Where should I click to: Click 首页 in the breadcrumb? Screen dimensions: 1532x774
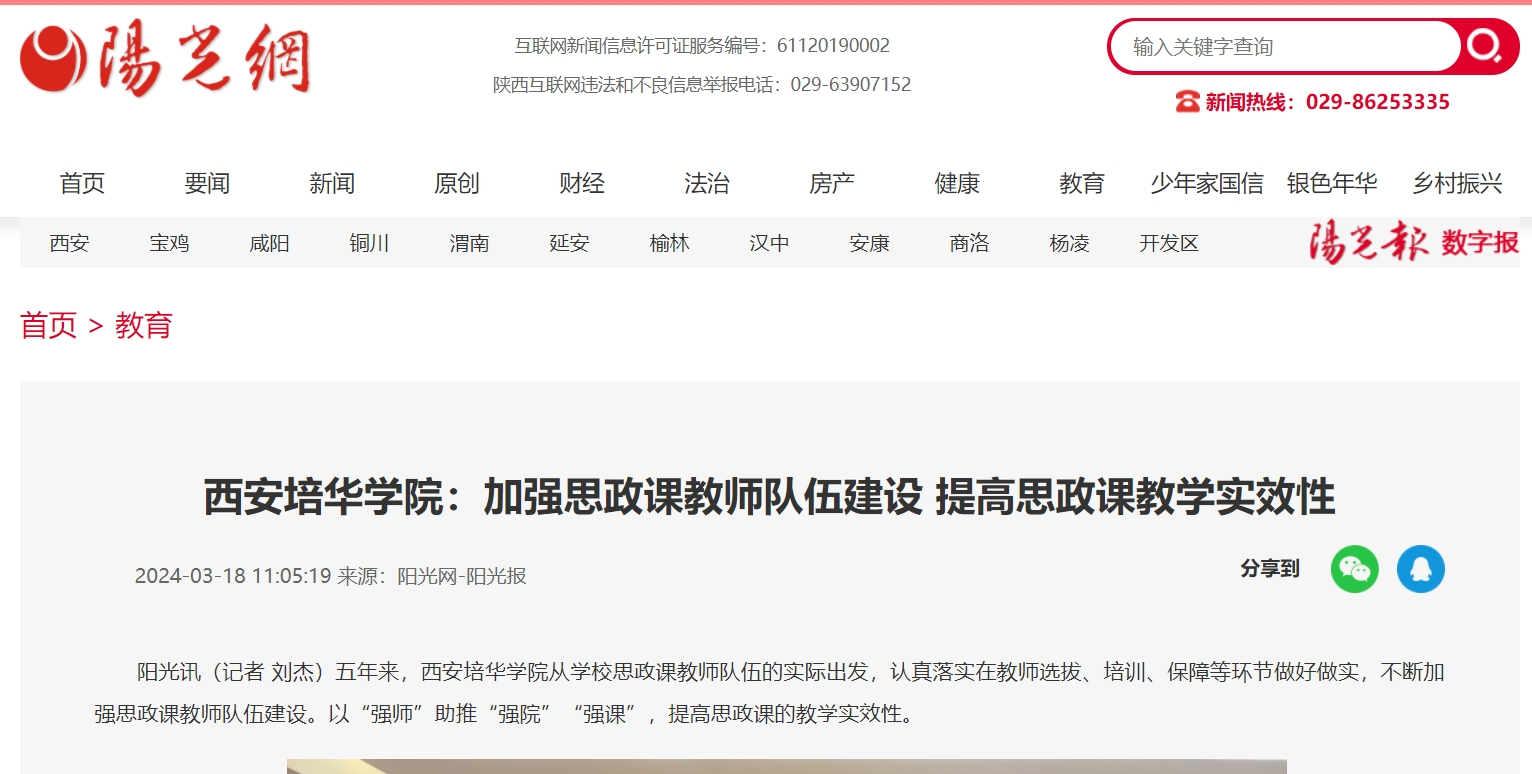pos(48,326)
